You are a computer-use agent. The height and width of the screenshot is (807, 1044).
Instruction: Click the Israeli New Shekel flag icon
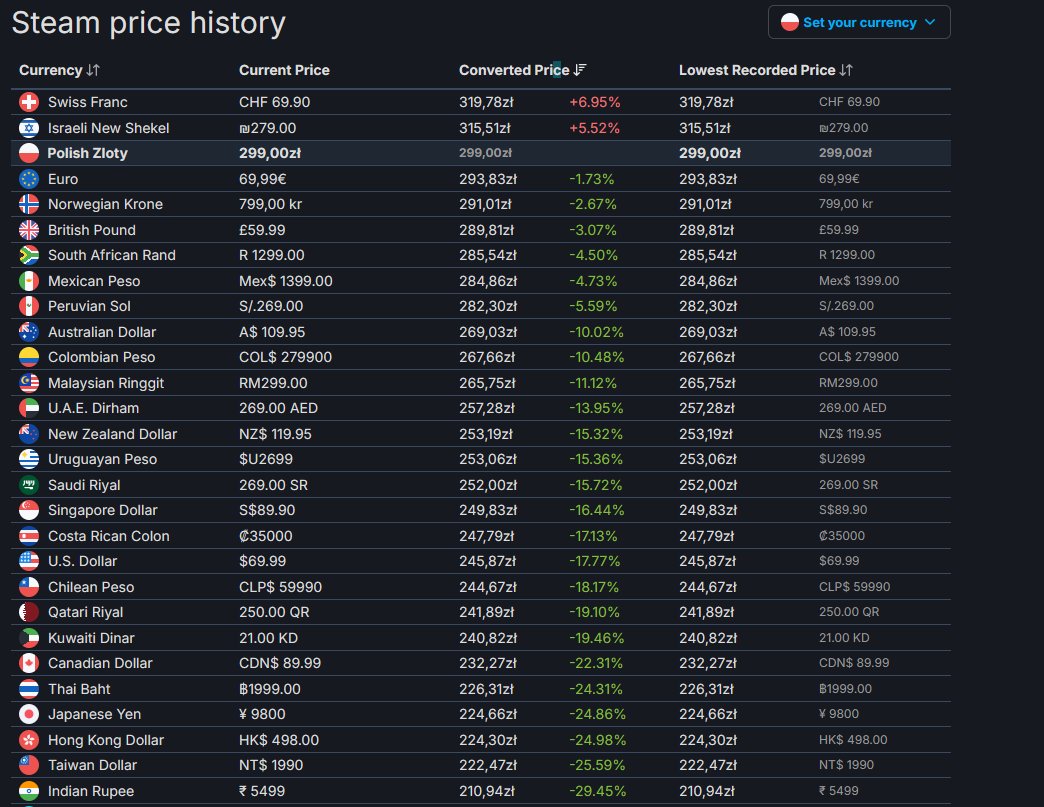point(29,128)
